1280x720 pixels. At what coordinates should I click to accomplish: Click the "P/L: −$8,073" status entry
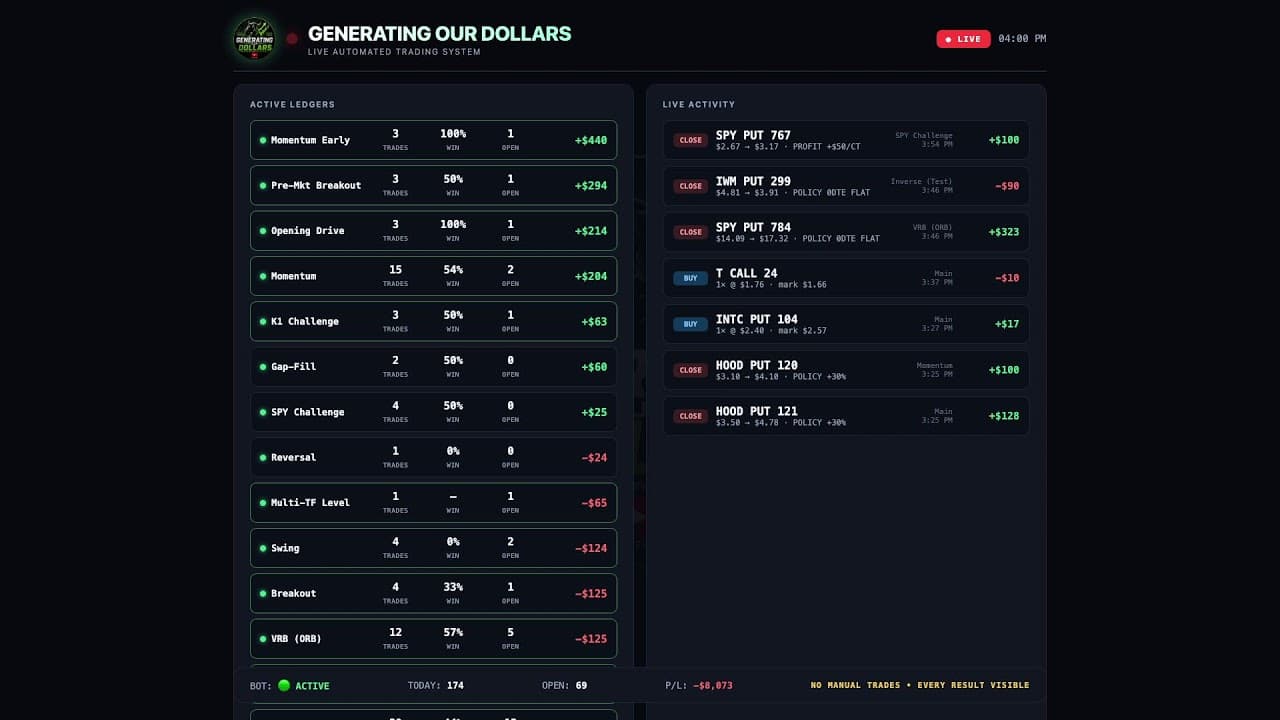pyautogui.click(x=699, y=686)
